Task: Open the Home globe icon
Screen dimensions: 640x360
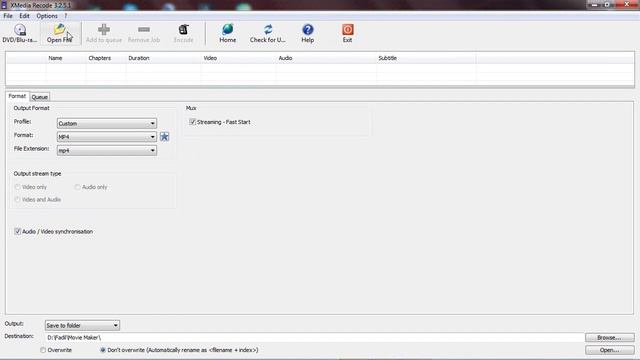Action: click(228, 30)
